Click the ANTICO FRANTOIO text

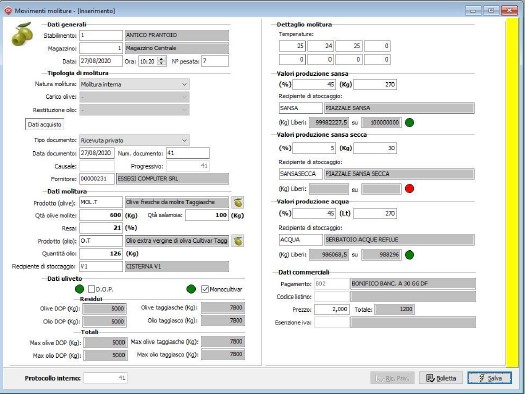pyautogui.click(x=152, y=35)
